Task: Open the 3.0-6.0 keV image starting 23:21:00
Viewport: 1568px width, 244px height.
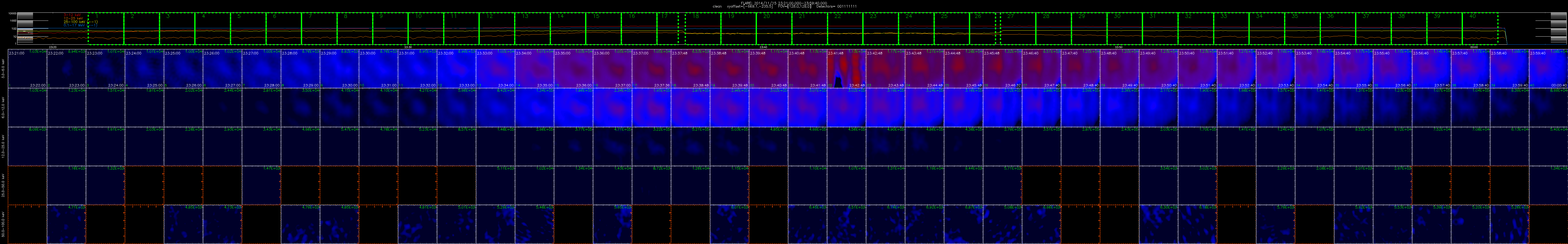Action: pyautogui.click(x=27, y=69)
